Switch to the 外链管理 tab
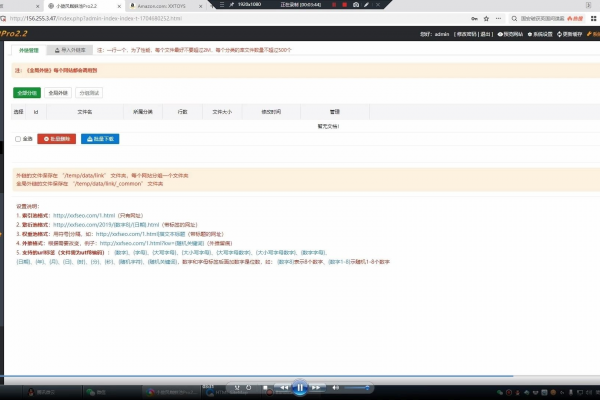 [x=30, y=49]
